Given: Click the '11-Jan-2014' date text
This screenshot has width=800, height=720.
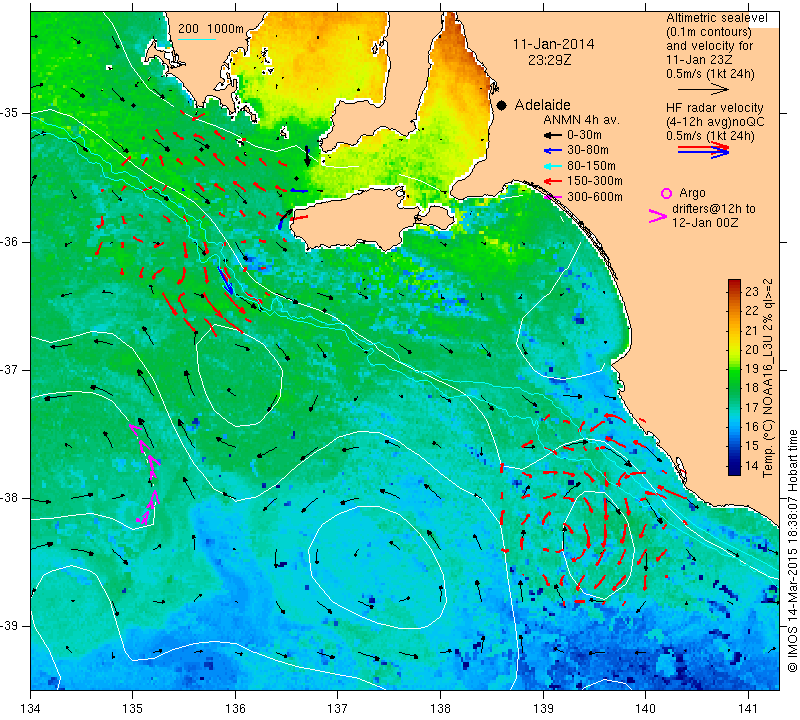Looking at the screenshot, I should [554, 44].
